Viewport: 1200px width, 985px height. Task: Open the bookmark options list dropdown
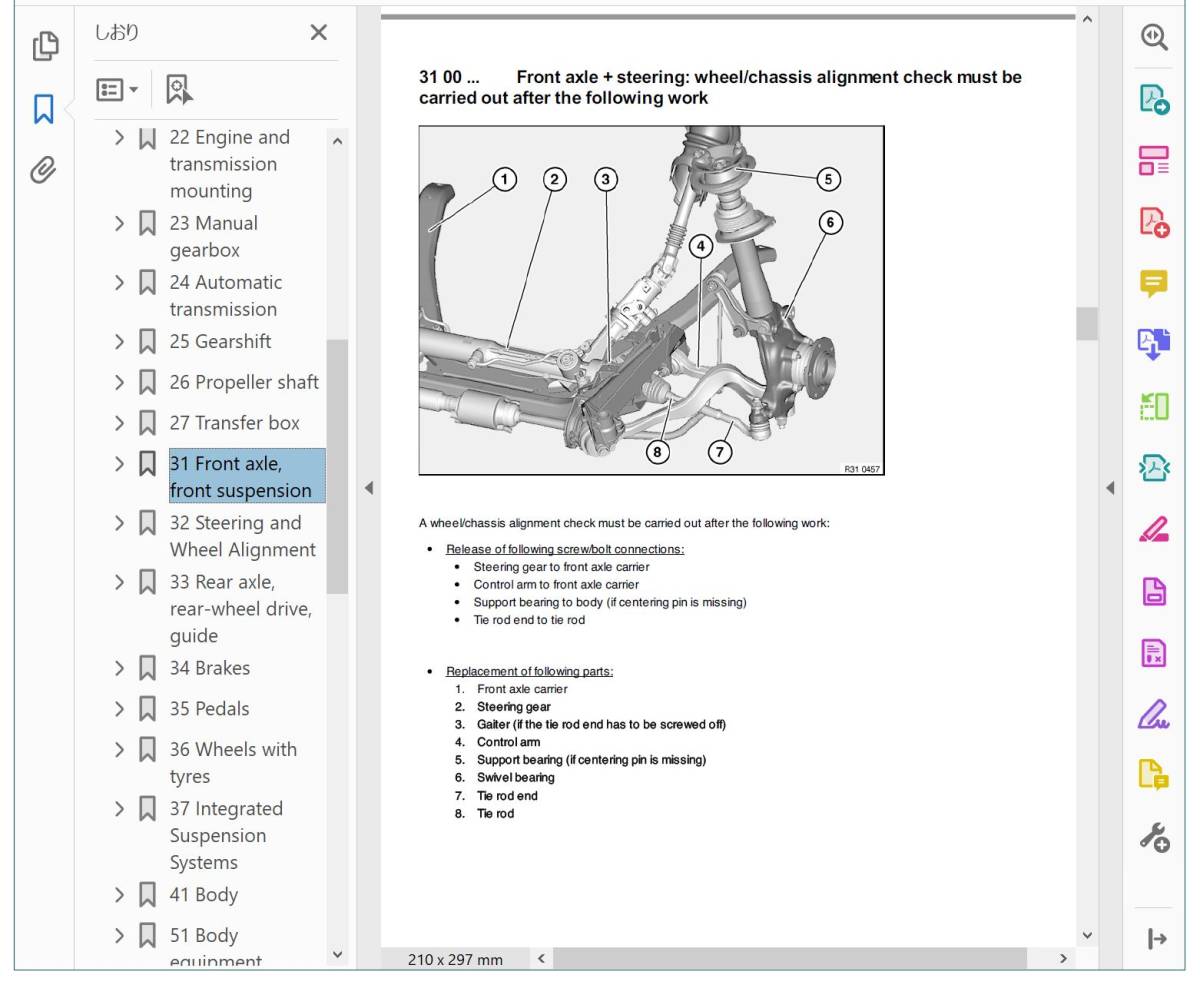tap(118, 89)
